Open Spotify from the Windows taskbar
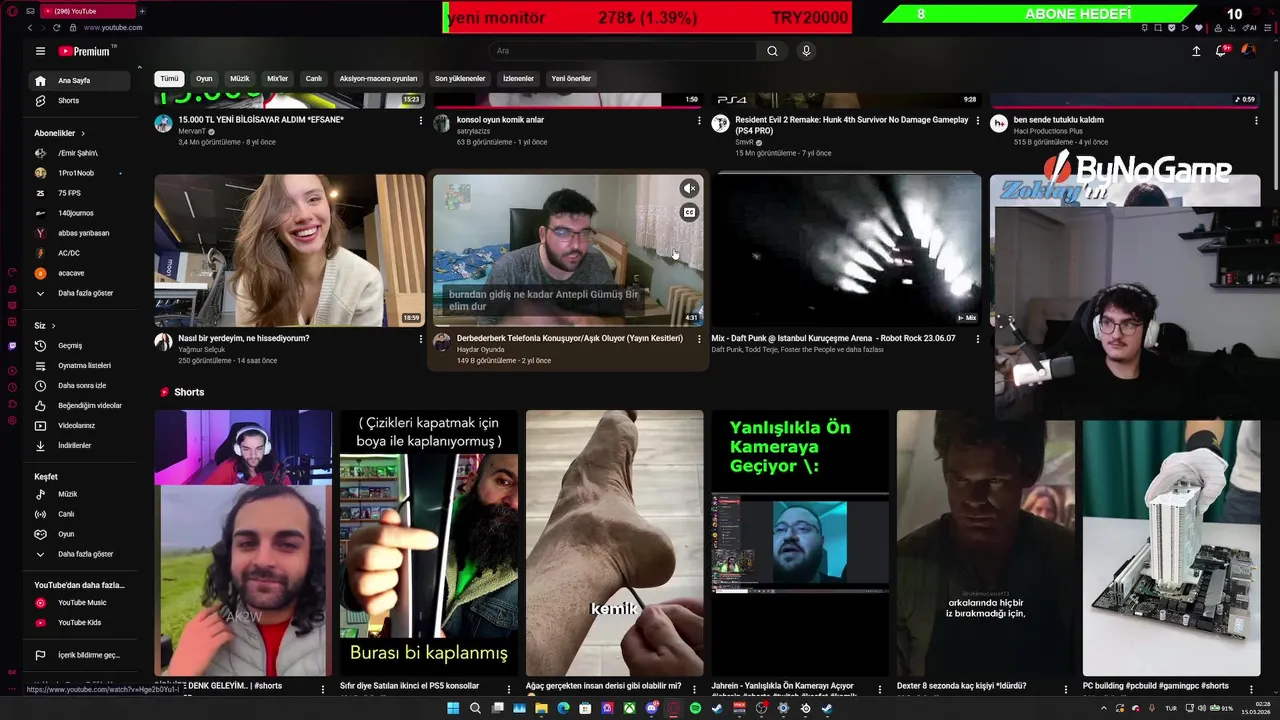1280x720 pixels. pyautogui.click(x=696, y=708)
